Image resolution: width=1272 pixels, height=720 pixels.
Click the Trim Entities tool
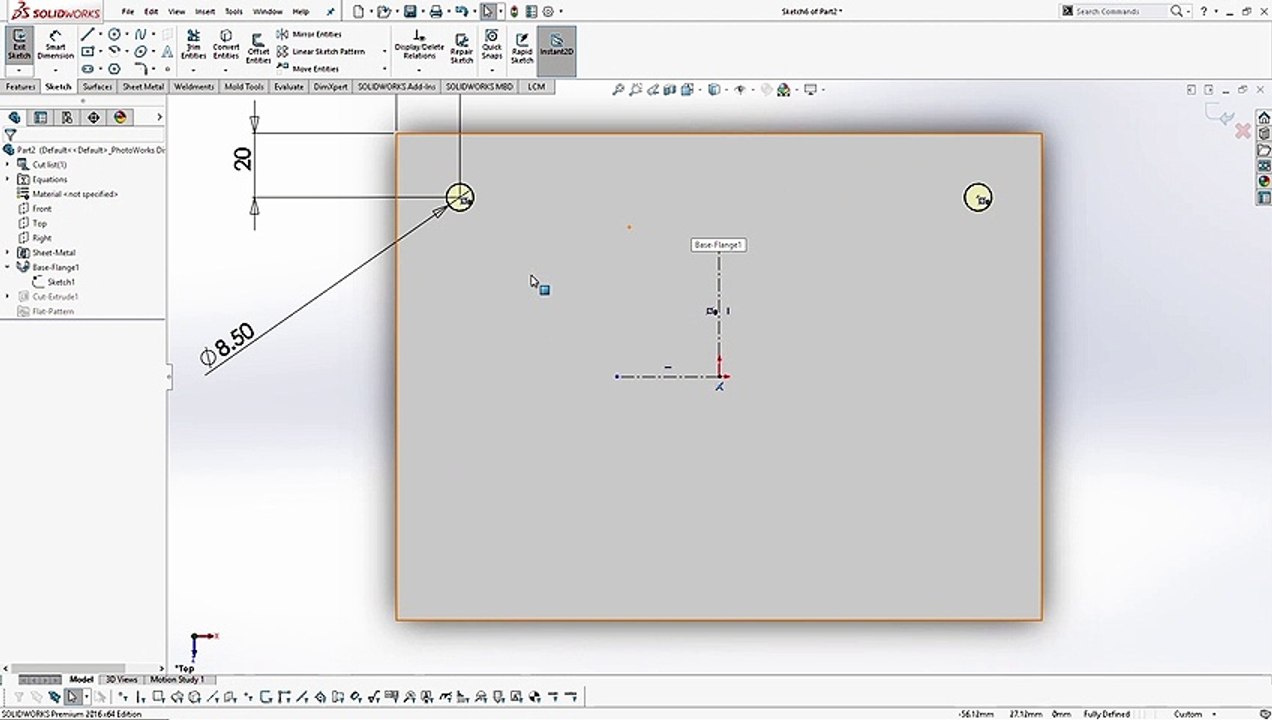[x=193, y=45]
